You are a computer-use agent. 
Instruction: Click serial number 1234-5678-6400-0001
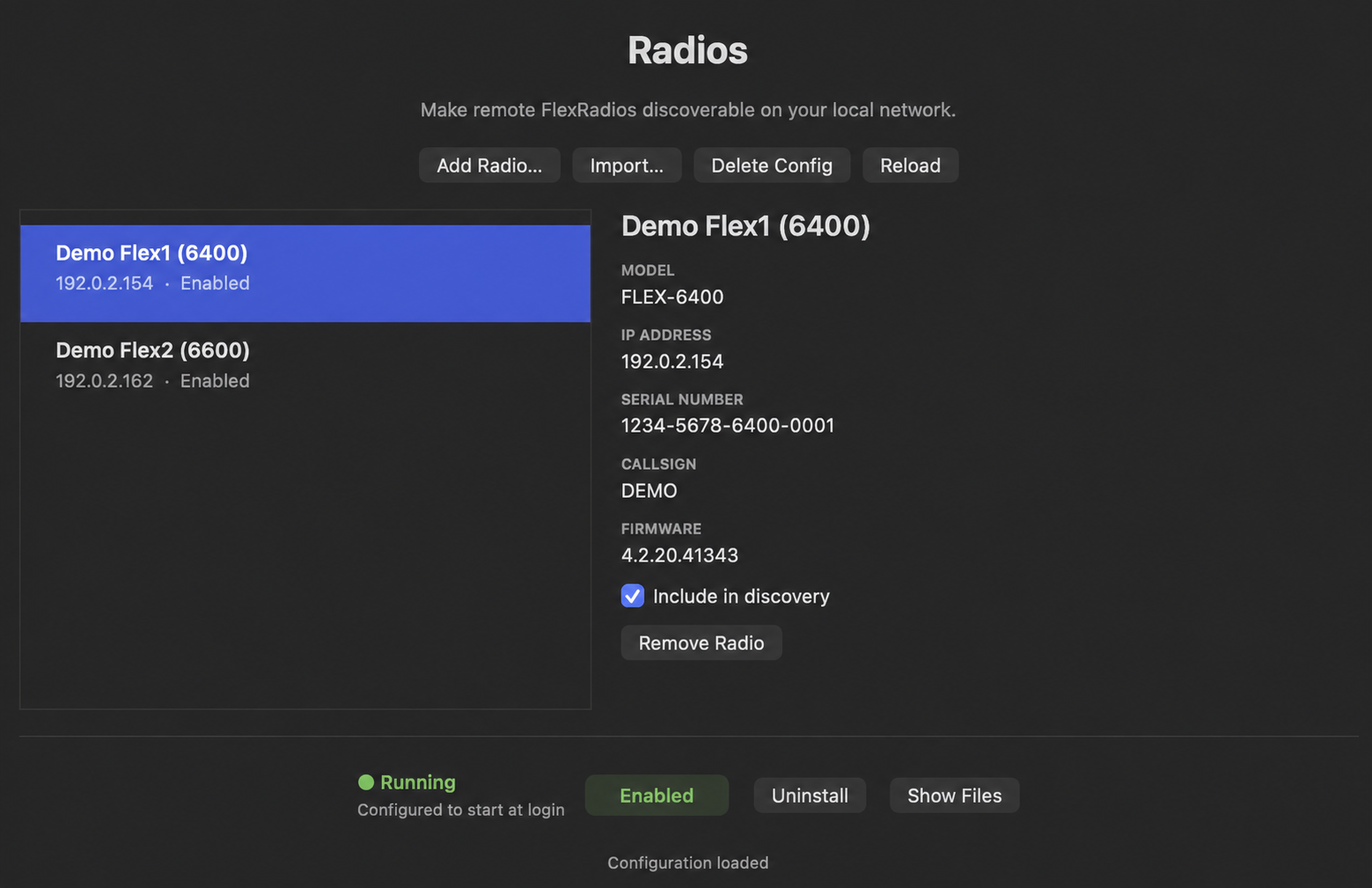point(728,426)
